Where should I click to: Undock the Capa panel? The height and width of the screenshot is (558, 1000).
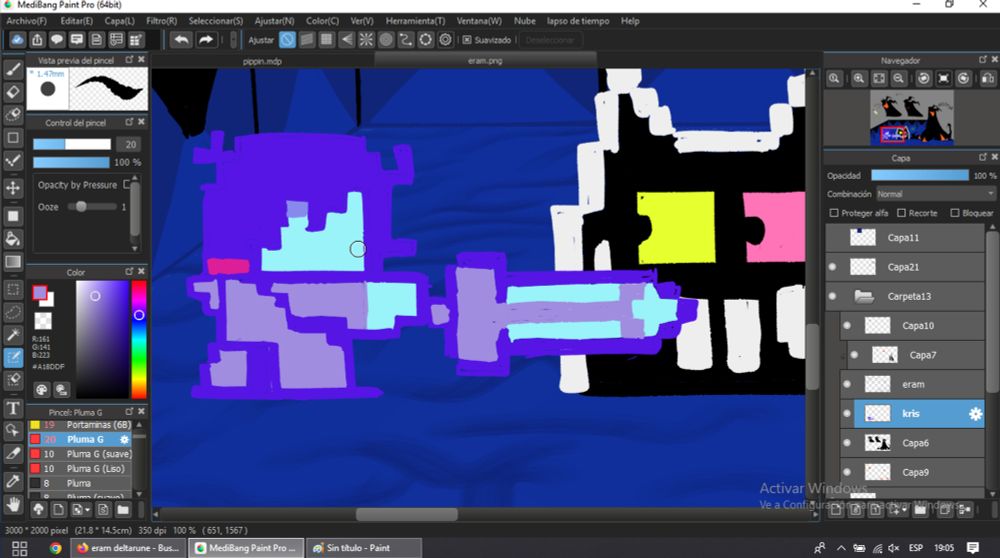pos(983,157)
